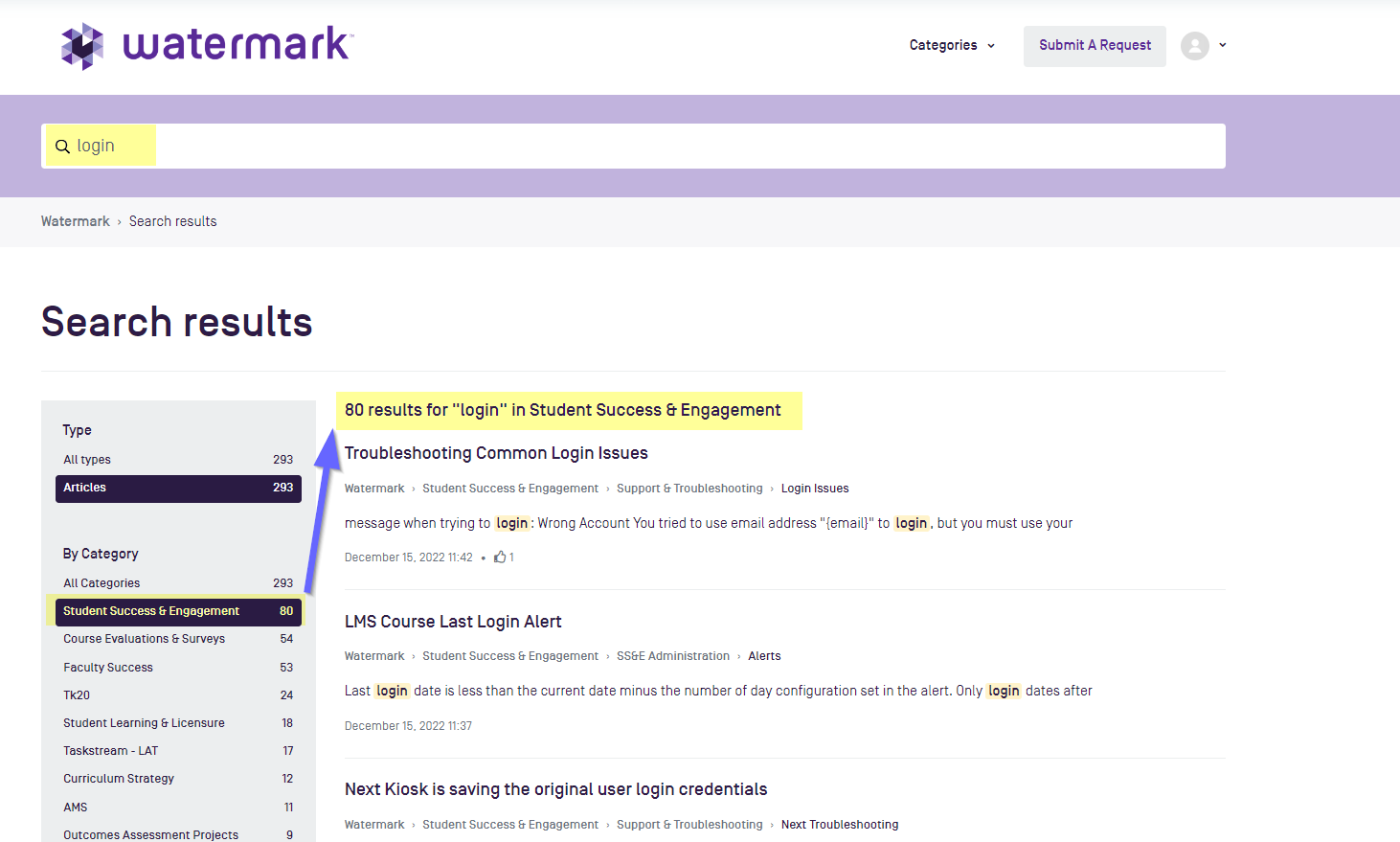This screenshot has width=1400, height=842.
Task: Open the user profile avatar
Action: tap(1194, 45)
